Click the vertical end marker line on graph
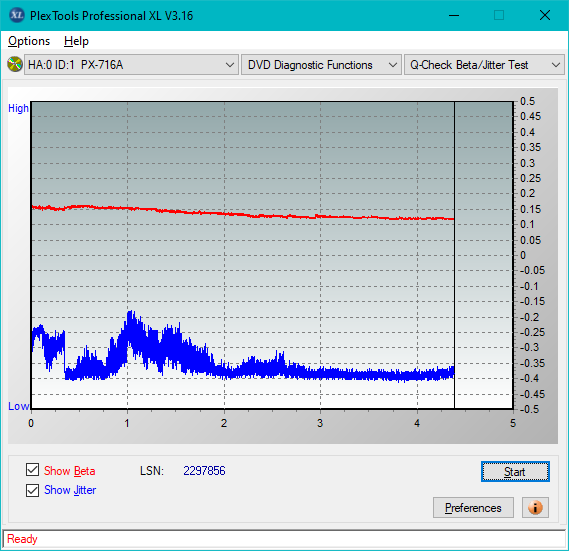 pos(454,255)
